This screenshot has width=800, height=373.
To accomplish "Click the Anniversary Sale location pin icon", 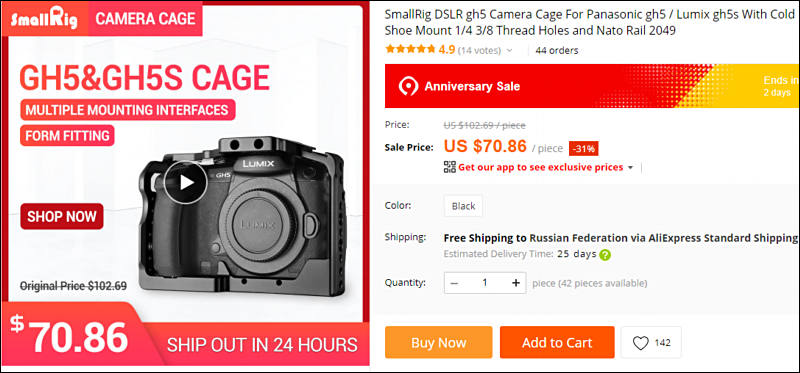I will [409, 86].
